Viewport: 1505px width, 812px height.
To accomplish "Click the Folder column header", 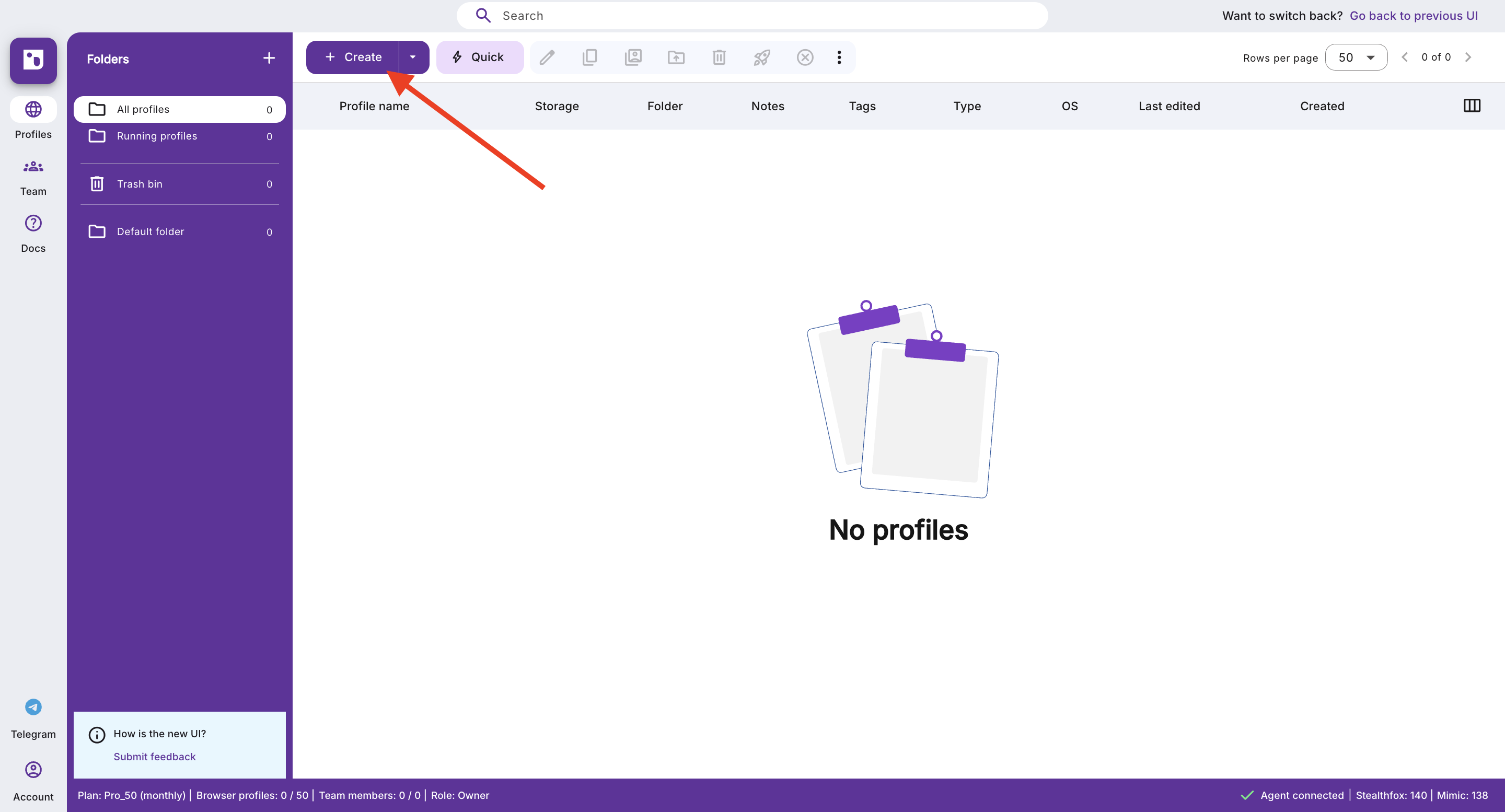I will pos(664,106).
